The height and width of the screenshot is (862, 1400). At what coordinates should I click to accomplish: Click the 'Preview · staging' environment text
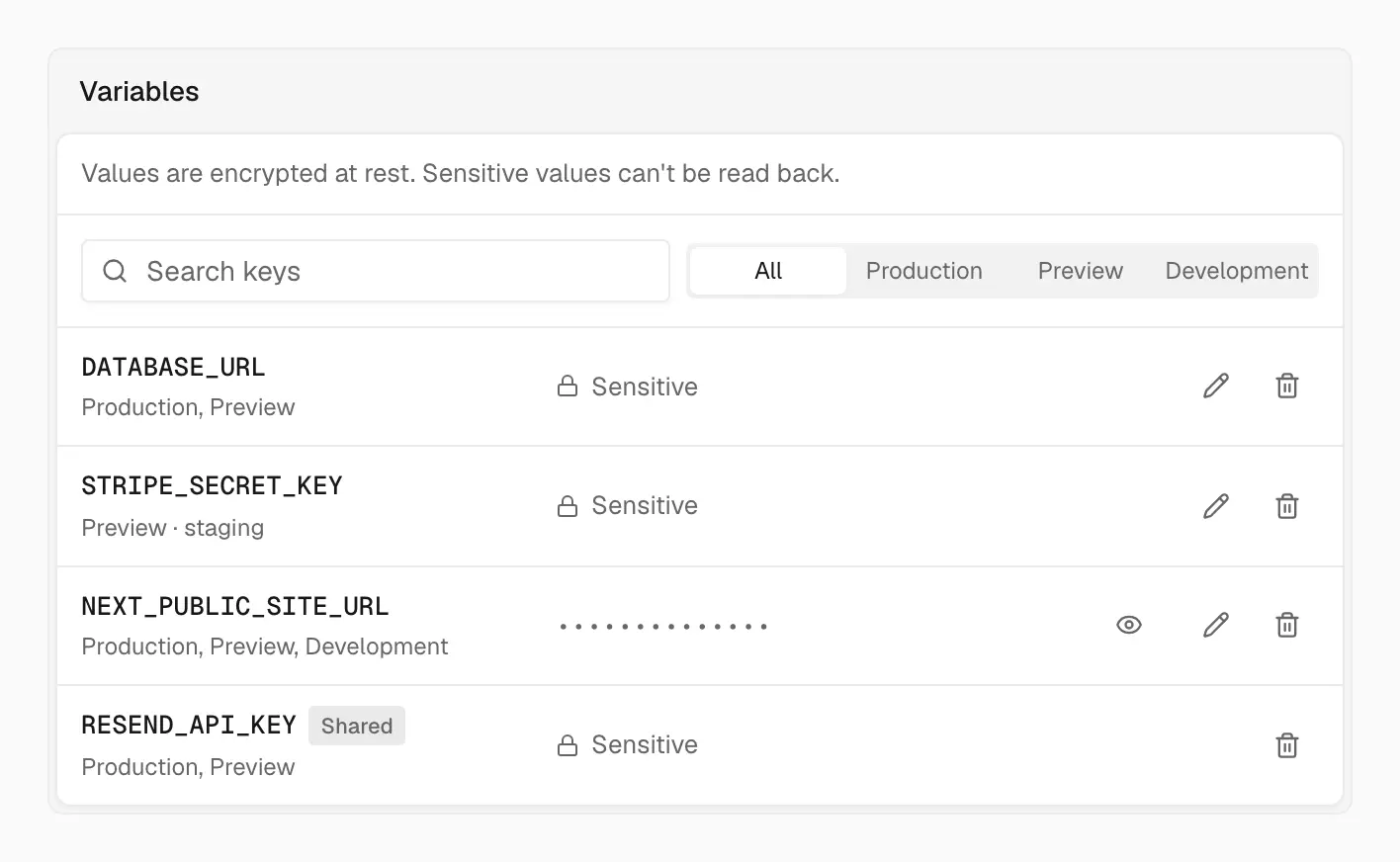pyautogui.click(x=173, y=528)
